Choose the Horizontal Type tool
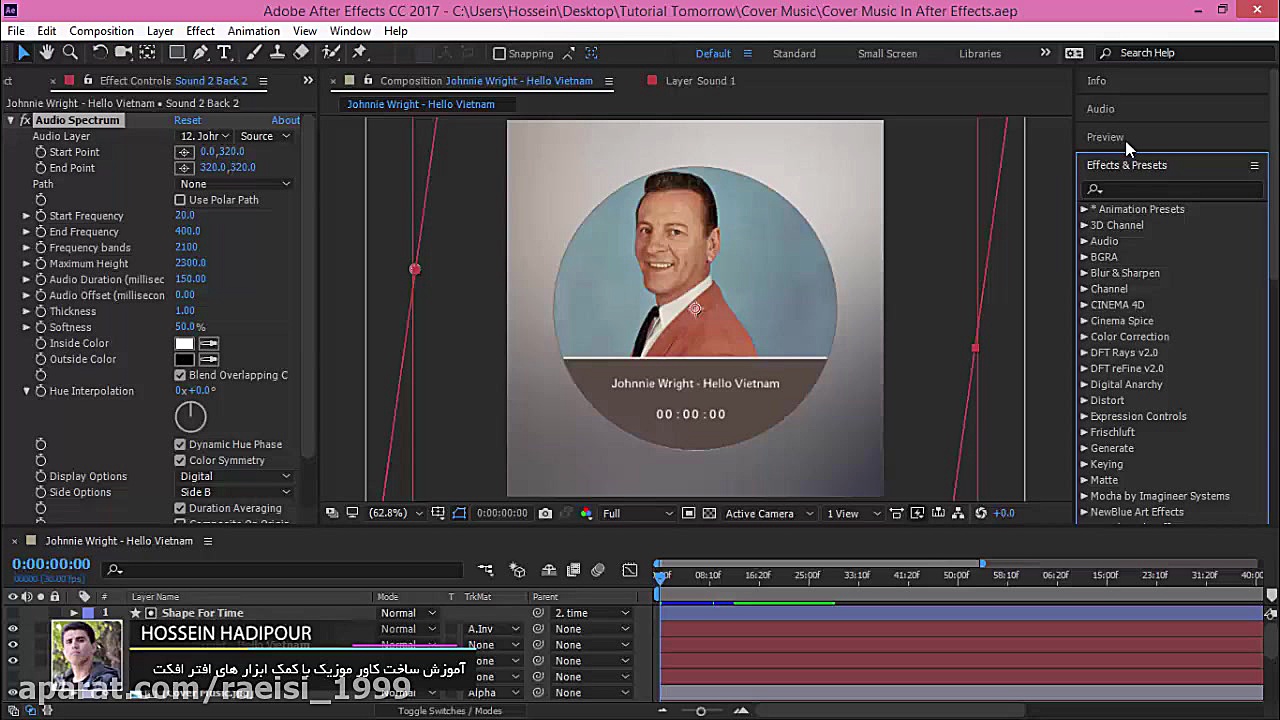Screen dimensions: 1280x720 pos(224,53)
